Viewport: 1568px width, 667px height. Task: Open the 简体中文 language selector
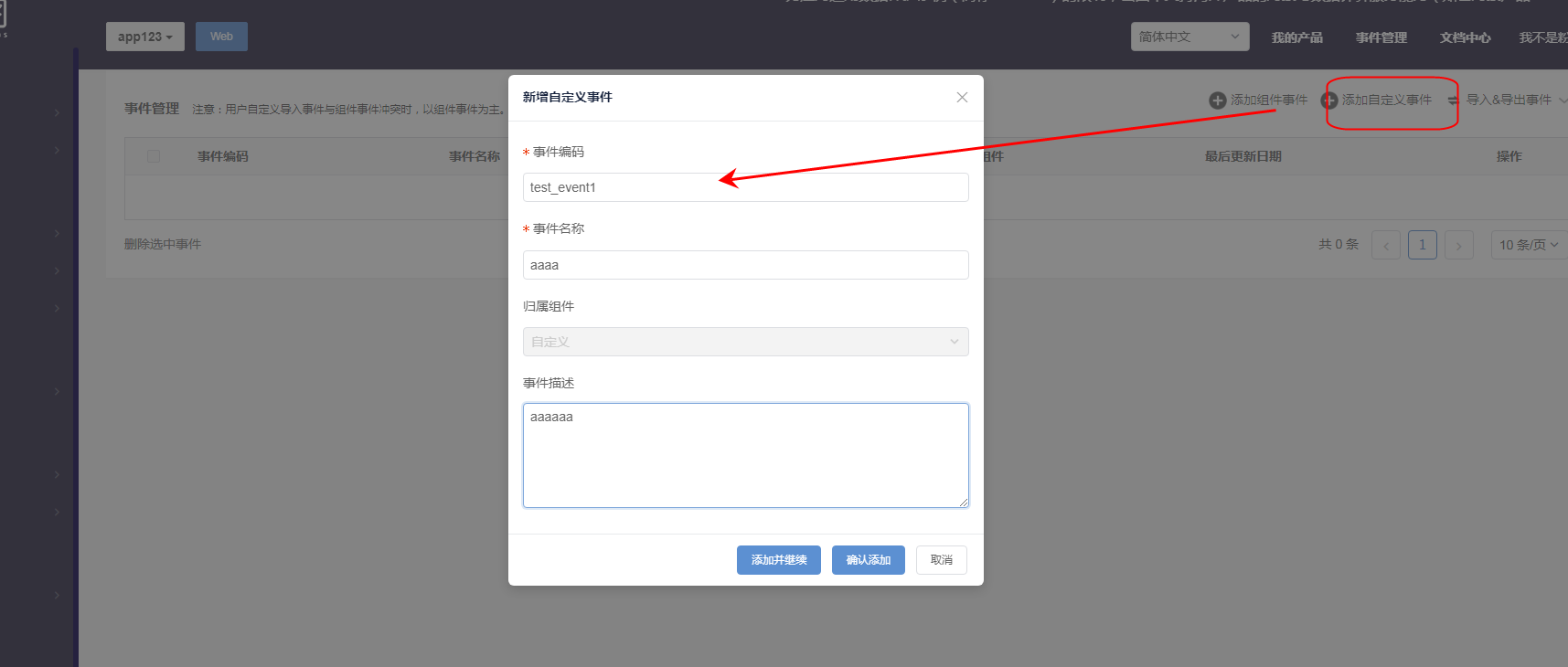(1189, 37)
